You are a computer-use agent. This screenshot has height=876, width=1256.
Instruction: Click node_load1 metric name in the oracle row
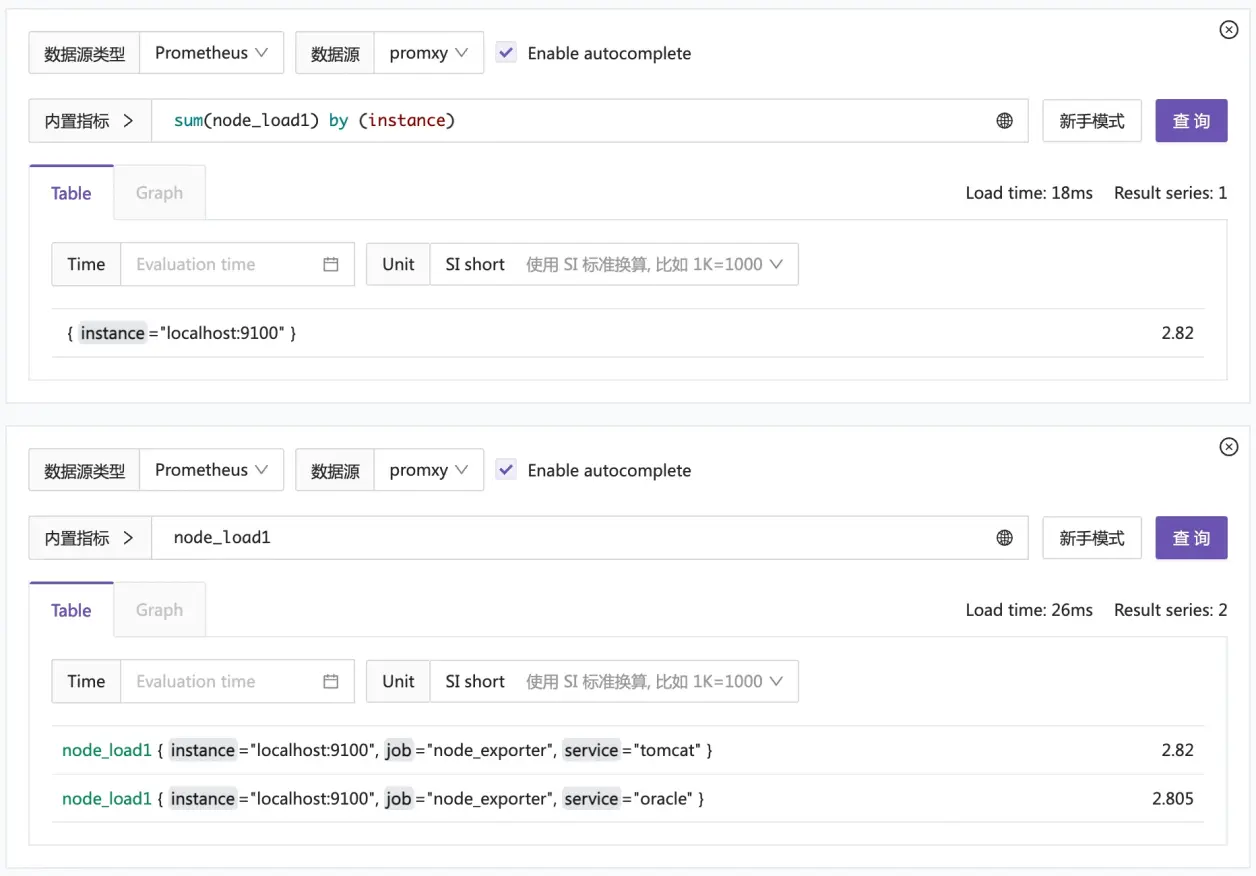click(107, 799)
